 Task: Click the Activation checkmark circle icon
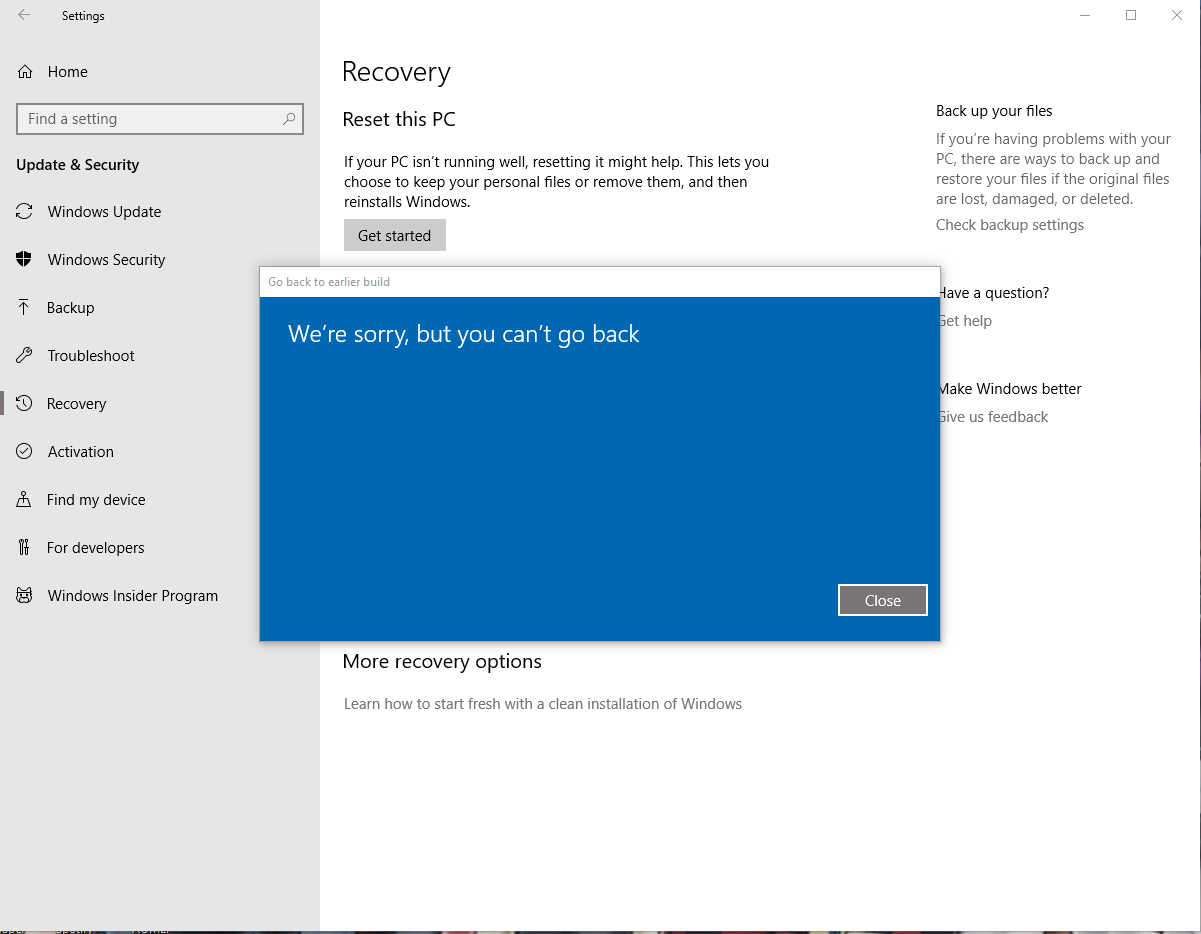(24, 451)
